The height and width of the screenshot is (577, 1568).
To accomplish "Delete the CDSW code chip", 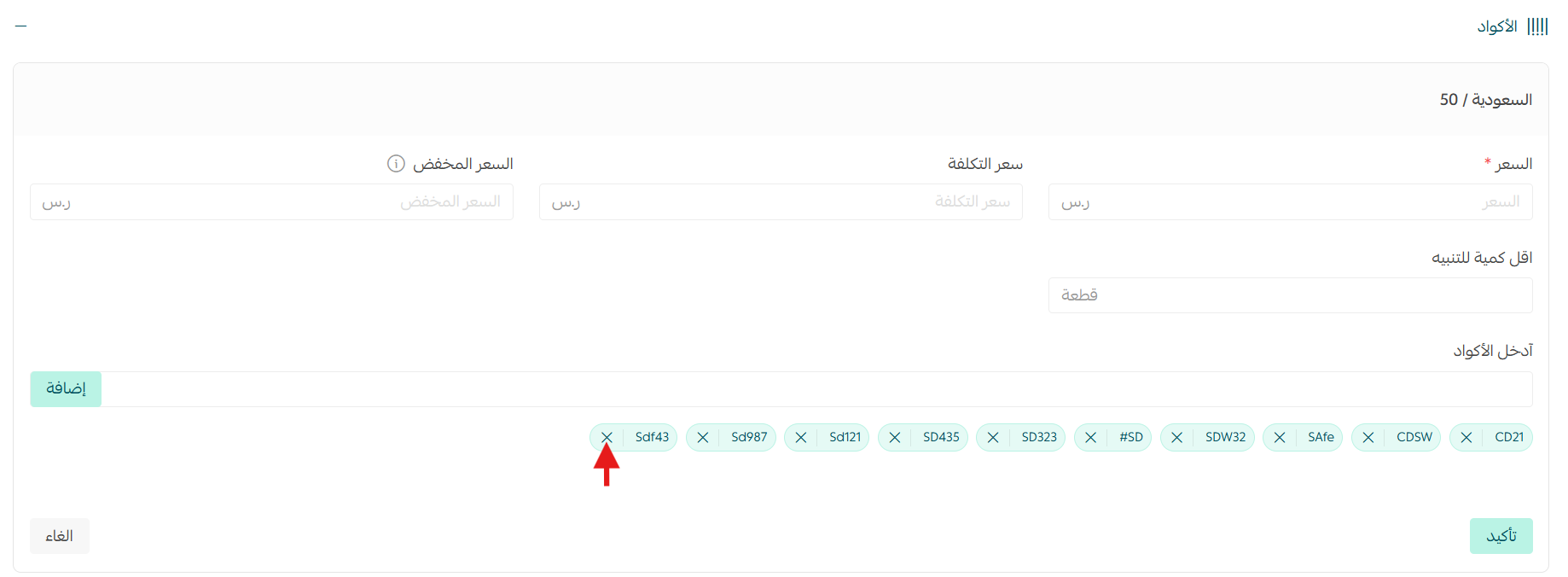I will click(1368, 437).
